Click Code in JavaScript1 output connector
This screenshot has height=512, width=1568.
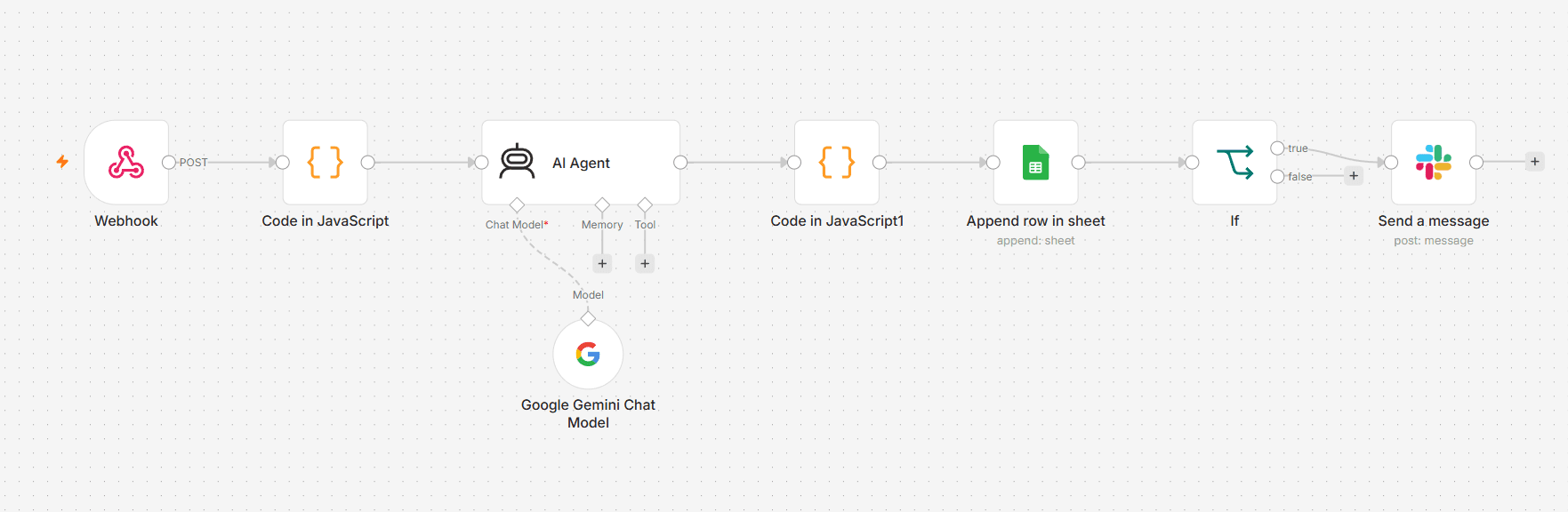(x=879, y=163)
